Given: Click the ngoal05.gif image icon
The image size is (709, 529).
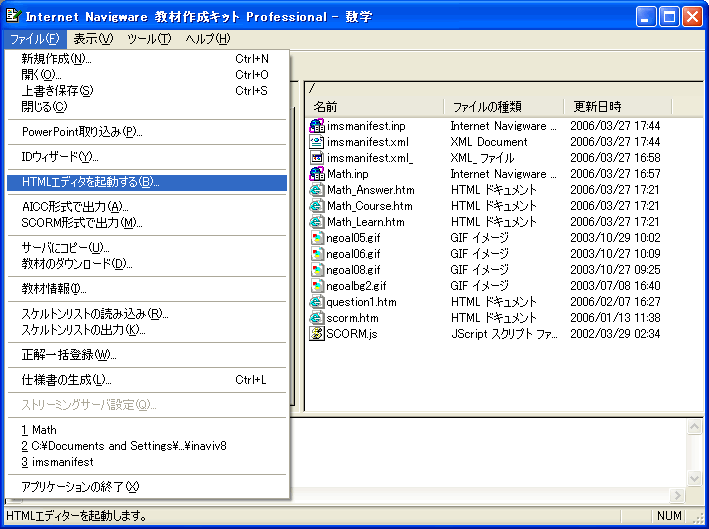Looking at the screenshot, I should pos(317,238).
